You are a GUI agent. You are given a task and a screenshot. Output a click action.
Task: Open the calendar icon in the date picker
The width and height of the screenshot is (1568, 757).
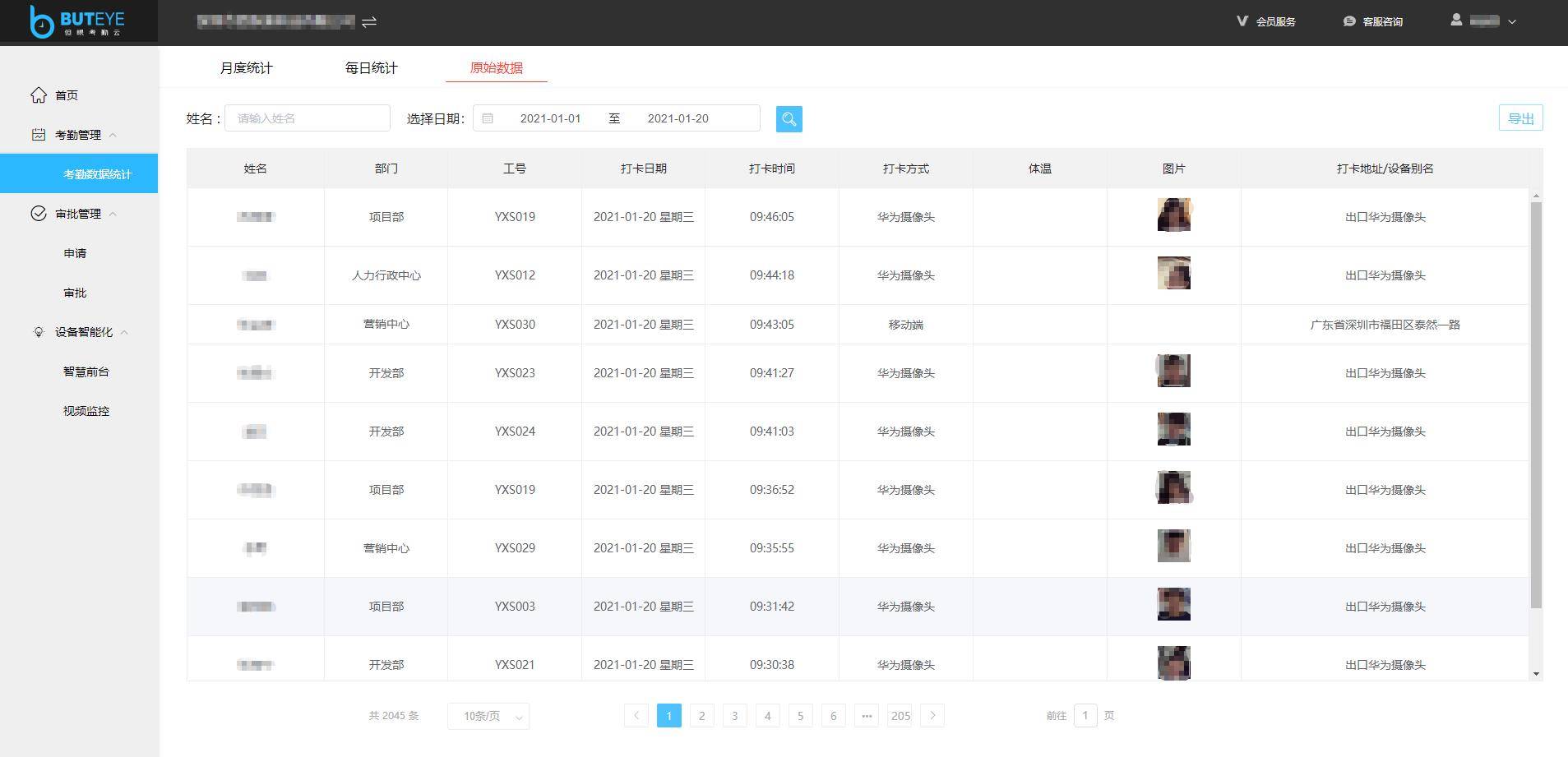pos(488,118)
